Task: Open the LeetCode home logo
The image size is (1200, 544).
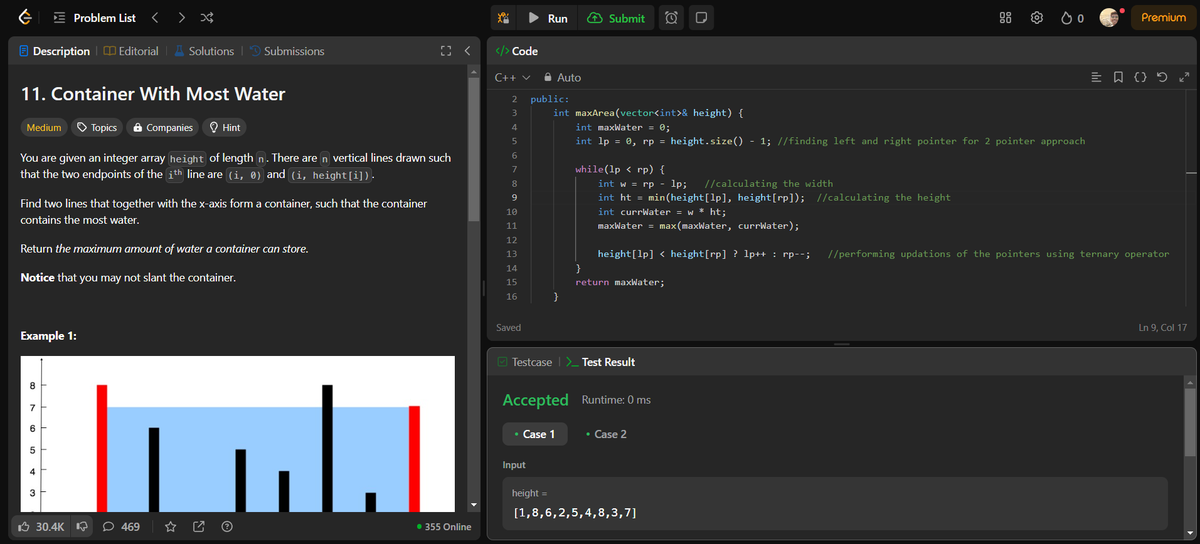Action: pos(24,18)
